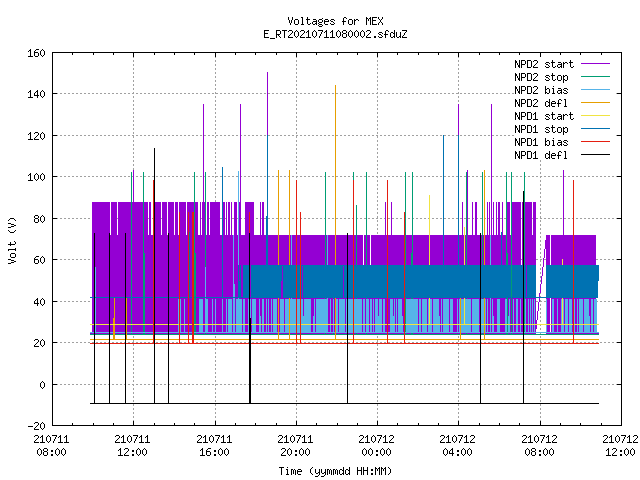The width and height of the screenshot is (640, 480).
Task: Click the filename E_RT20210711080002.sfduZ subtitle
Action: coord(336,34)
